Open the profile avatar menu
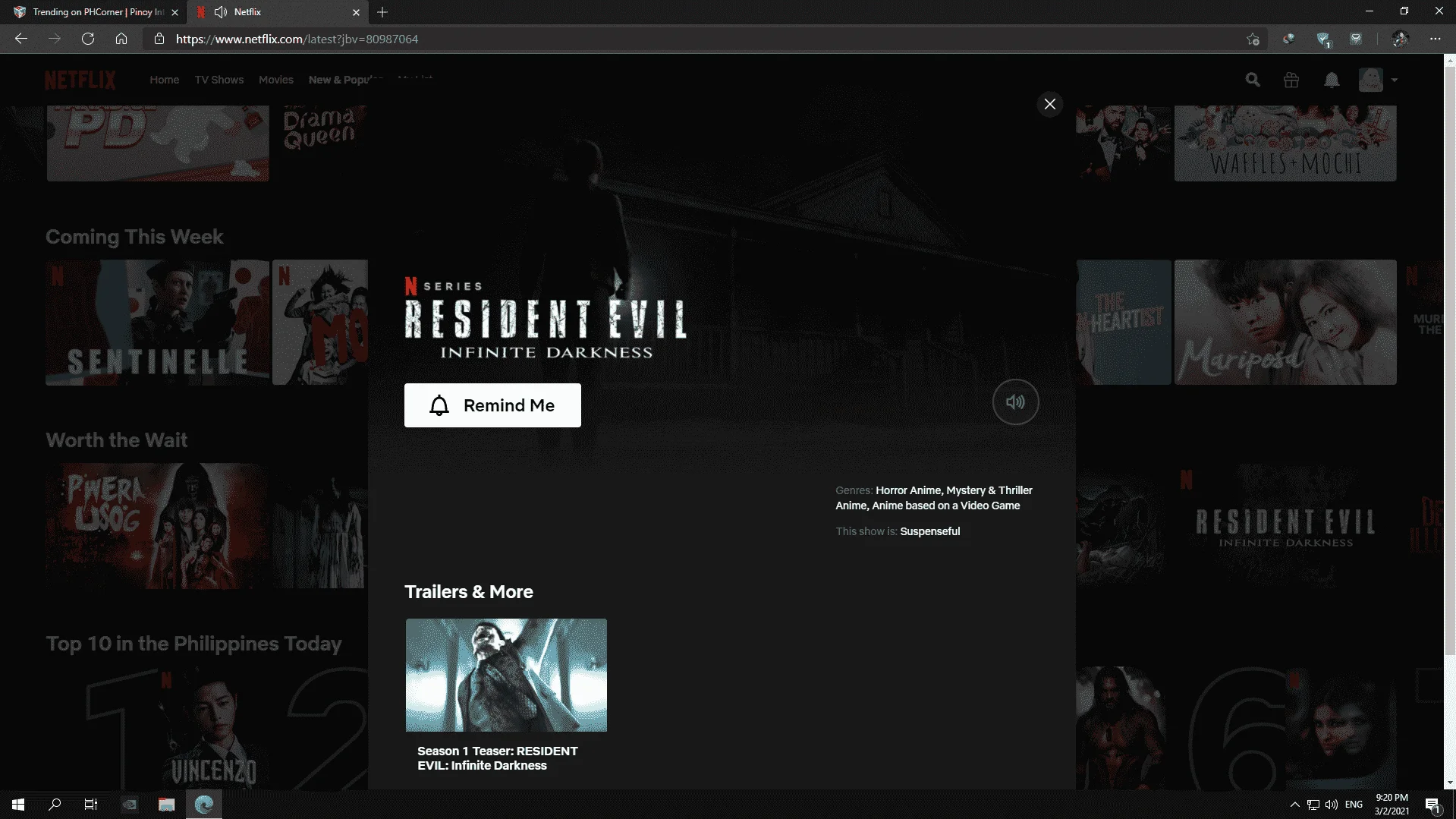Viewport: 1456px width, 819px height. point(1371,80)
